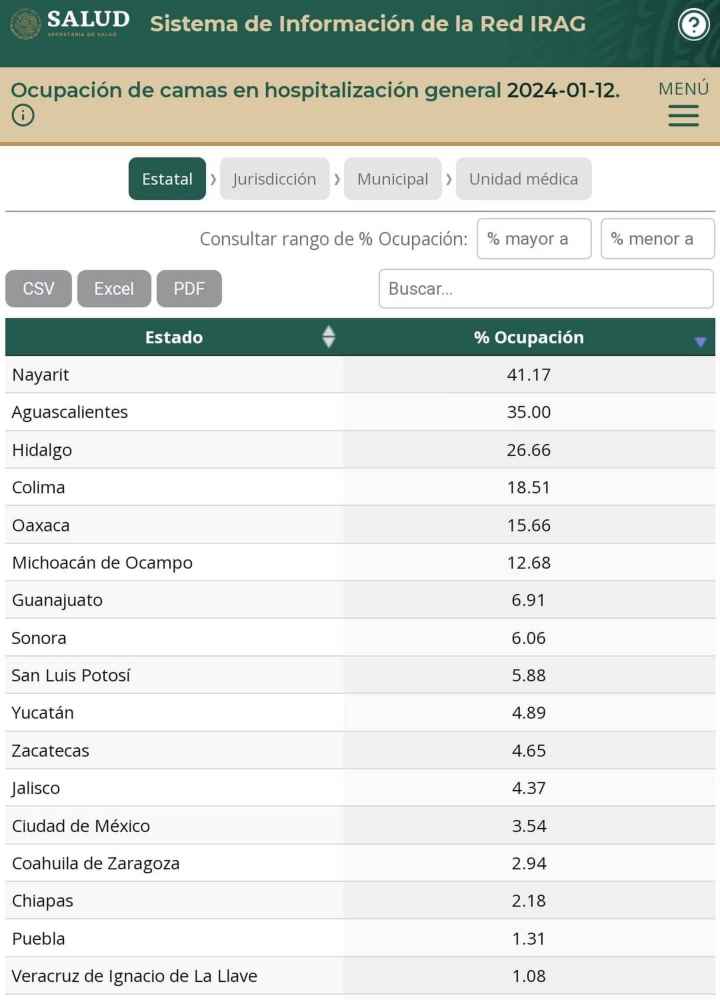The width and height of the screenshot is (720, 1000).
Task: Toggle % Ocupación descending sort arrow
Action: [x=700, y=342]
